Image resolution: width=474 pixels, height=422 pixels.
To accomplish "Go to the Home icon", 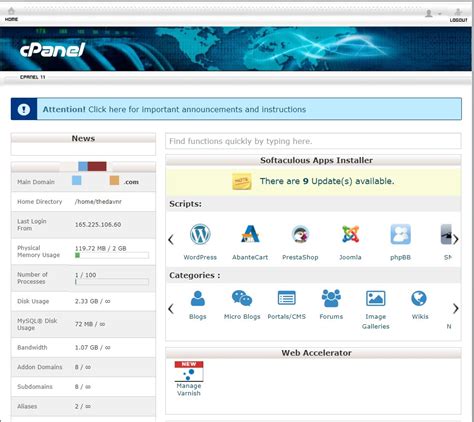I will (11, 12).
